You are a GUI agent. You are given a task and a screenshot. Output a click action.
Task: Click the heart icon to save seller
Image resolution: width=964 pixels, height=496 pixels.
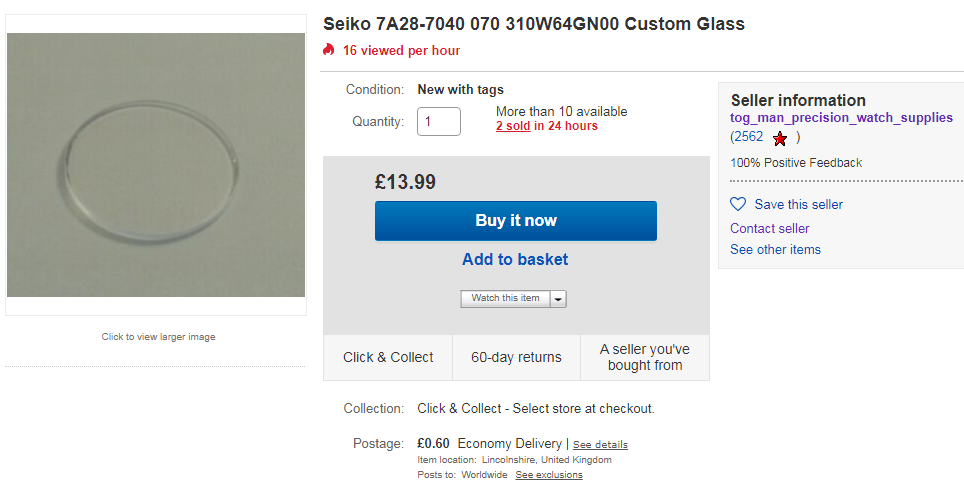click(738, 204)
